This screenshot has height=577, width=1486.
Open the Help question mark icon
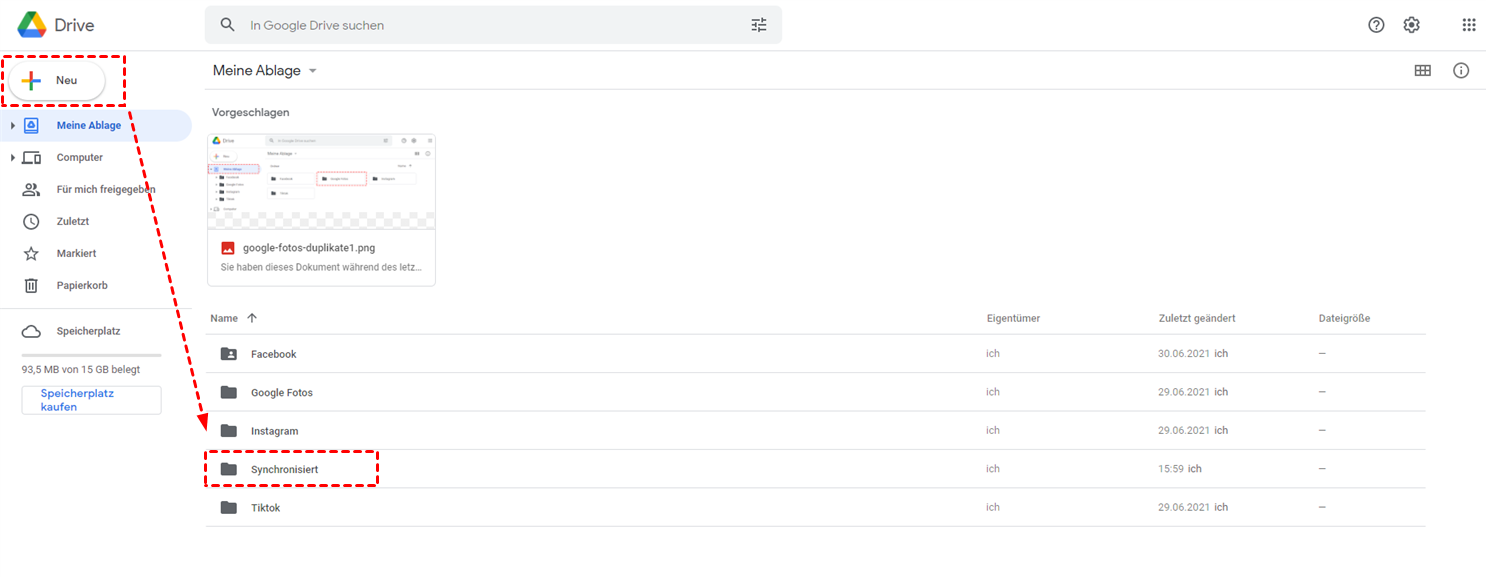[x=1376, y=25]
